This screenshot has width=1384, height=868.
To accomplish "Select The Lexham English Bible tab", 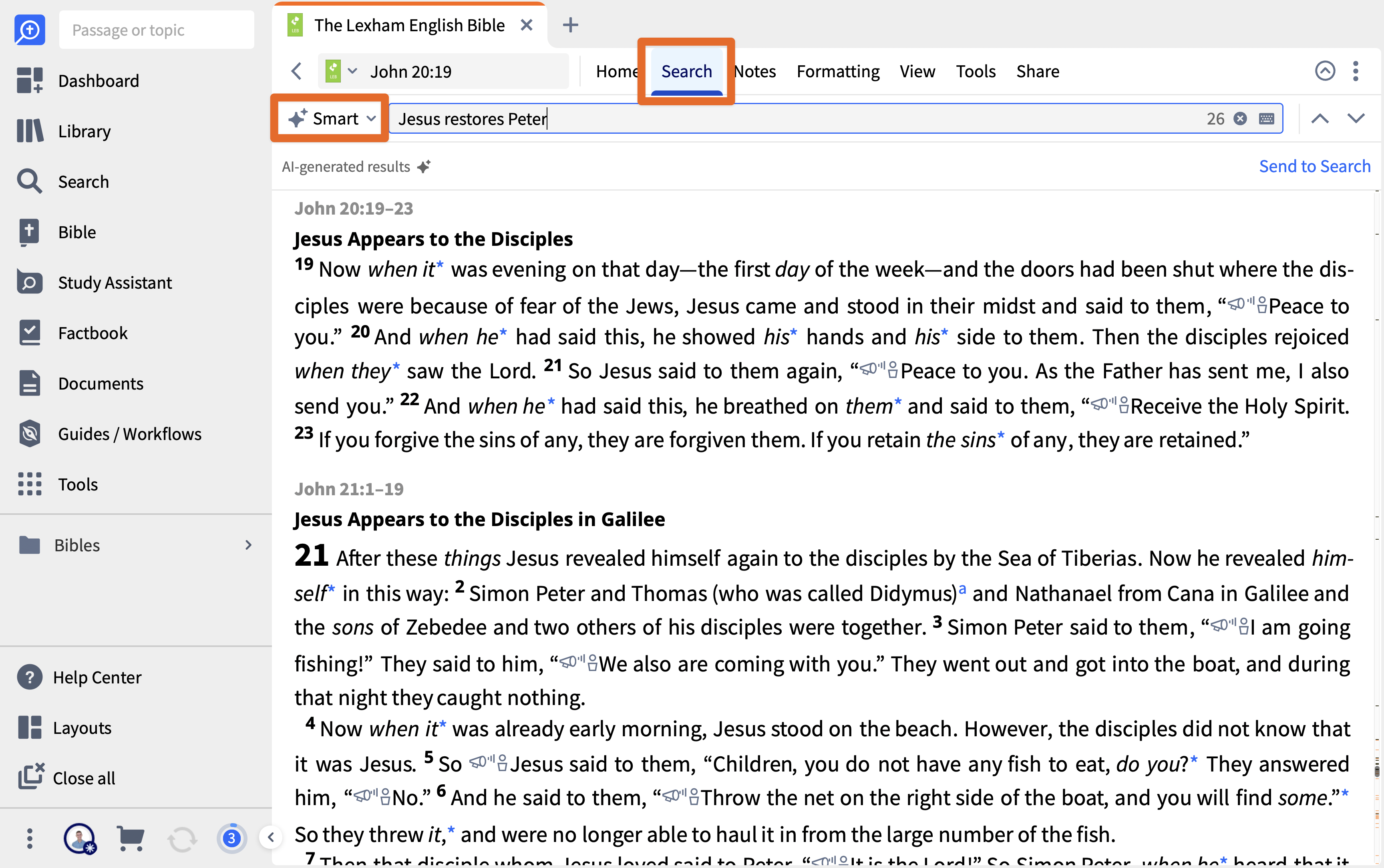I will coord(409,25).
